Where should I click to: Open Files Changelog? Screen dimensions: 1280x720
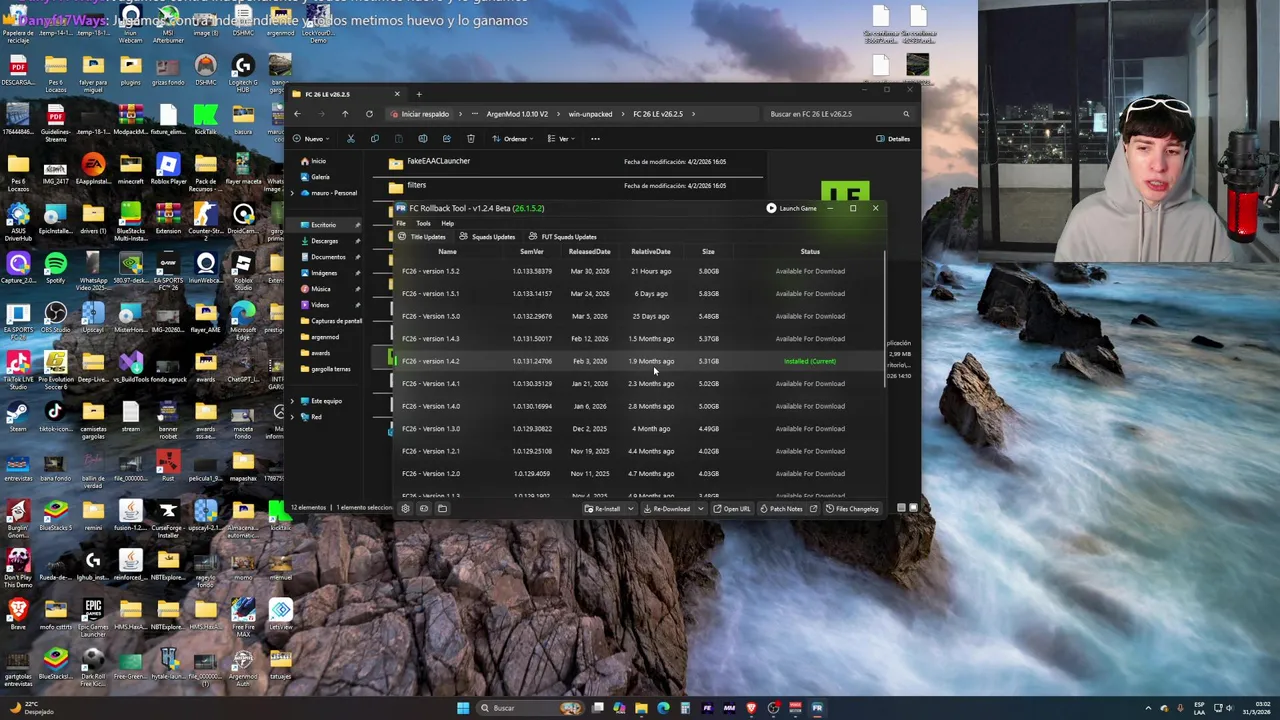tap(852, 508)
